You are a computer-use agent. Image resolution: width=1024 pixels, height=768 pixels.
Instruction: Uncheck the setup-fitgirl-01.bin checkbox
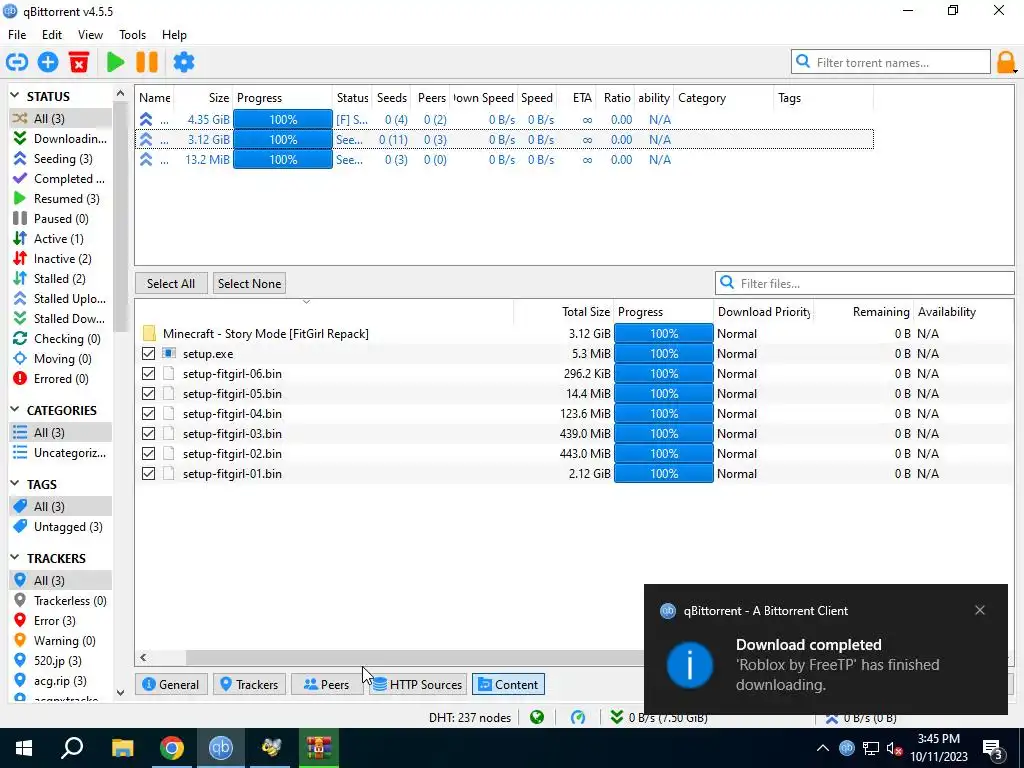coord(148,474)
